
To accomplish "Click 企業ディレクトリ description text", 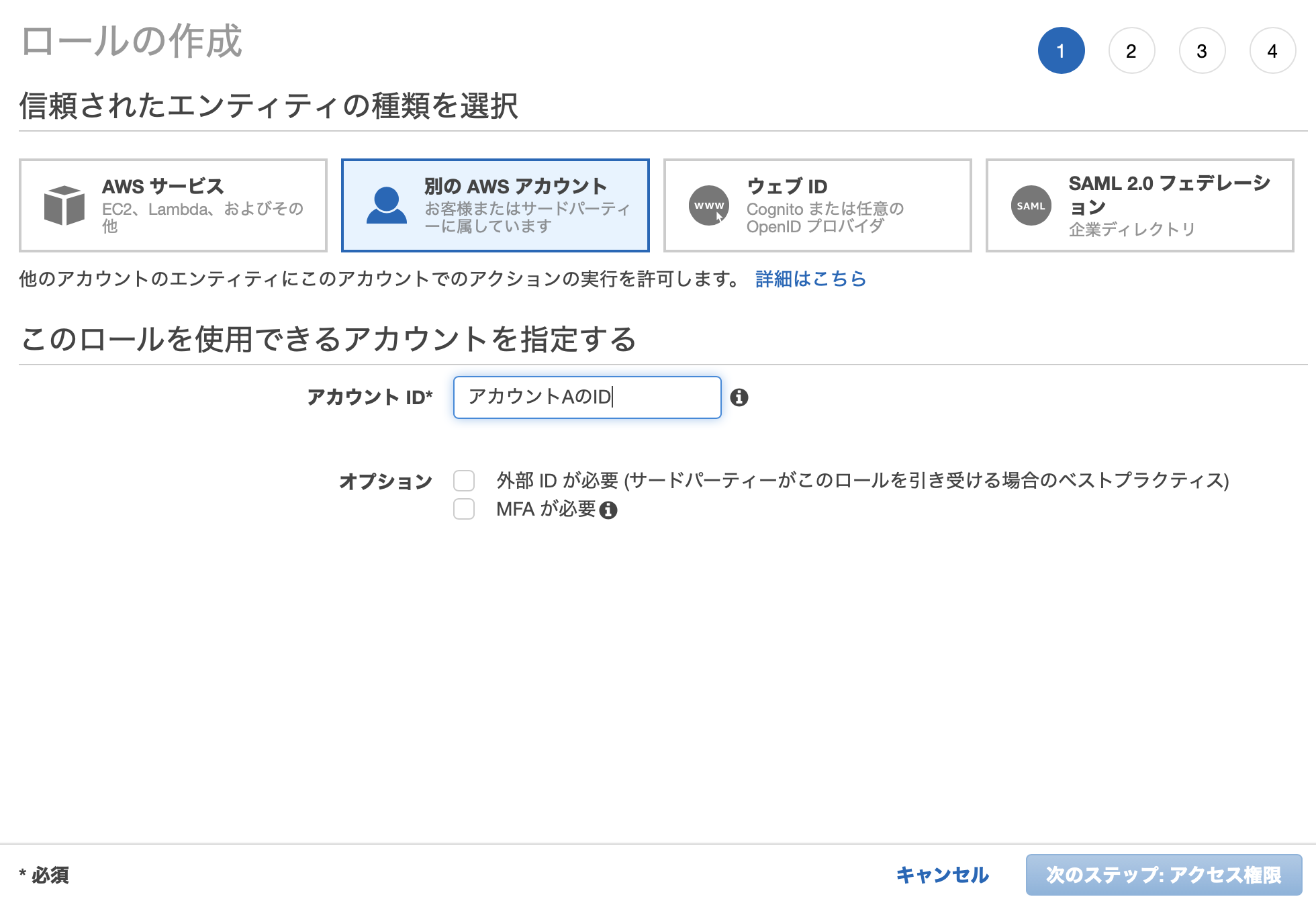I will [x=1132, y=230].
